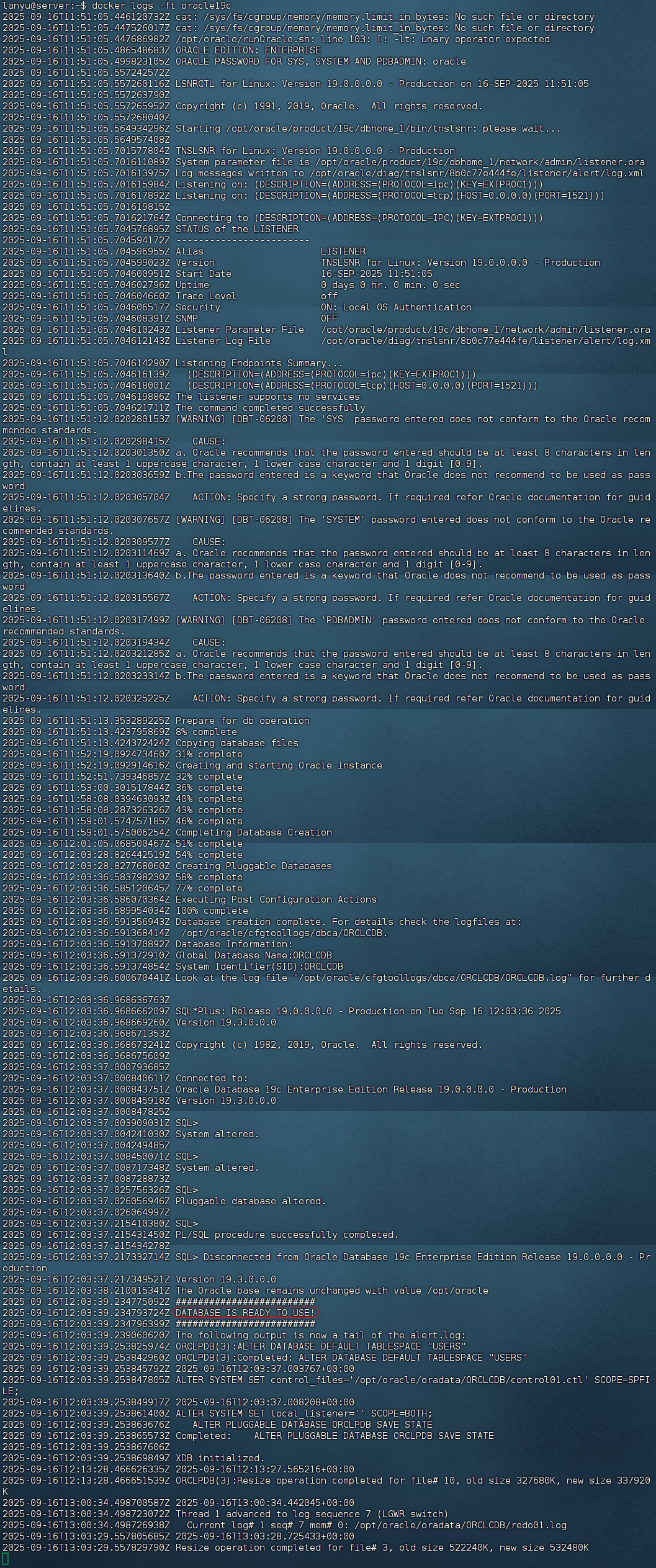
Task: Click the command 'docker logs -ft oracle19c'
Action: [x=161, y=6]
